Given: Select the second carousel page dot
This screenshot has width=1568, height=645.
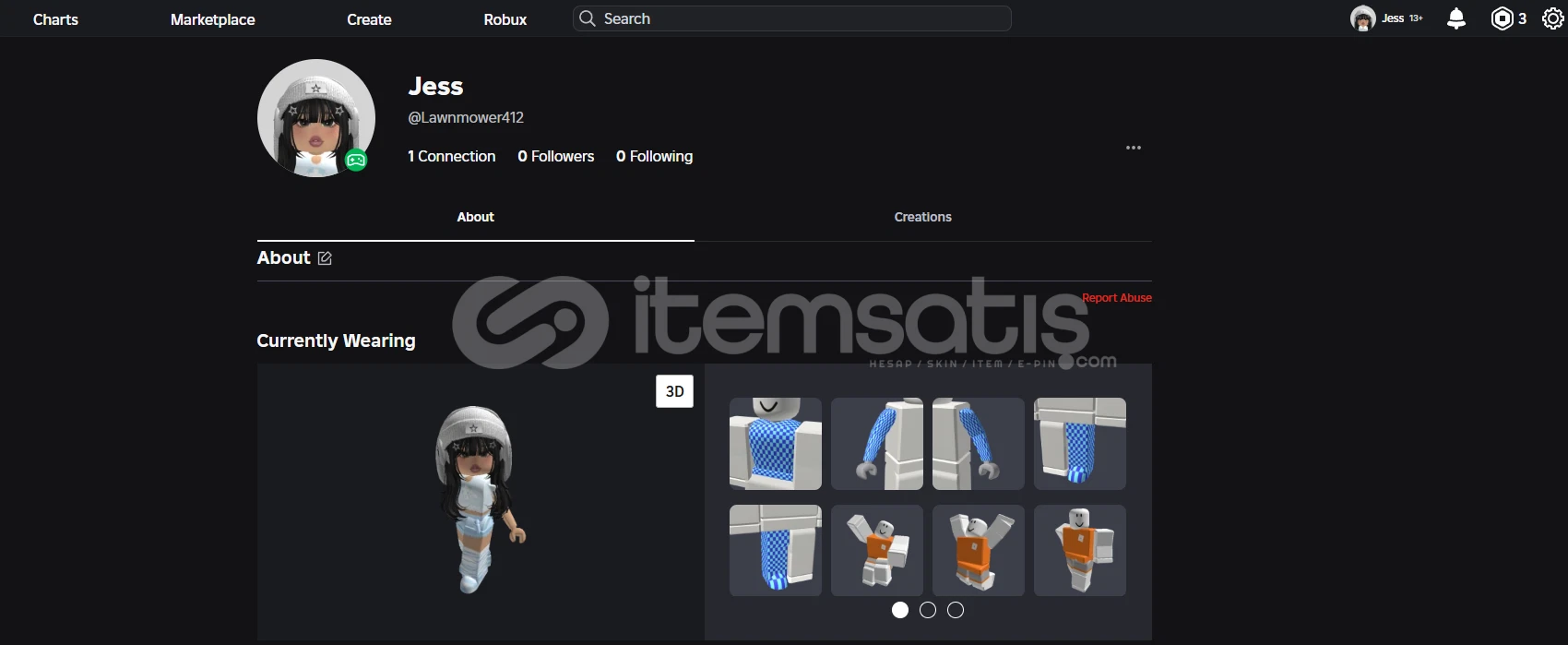Looking at the screenshot, I should tap(928, 610).
